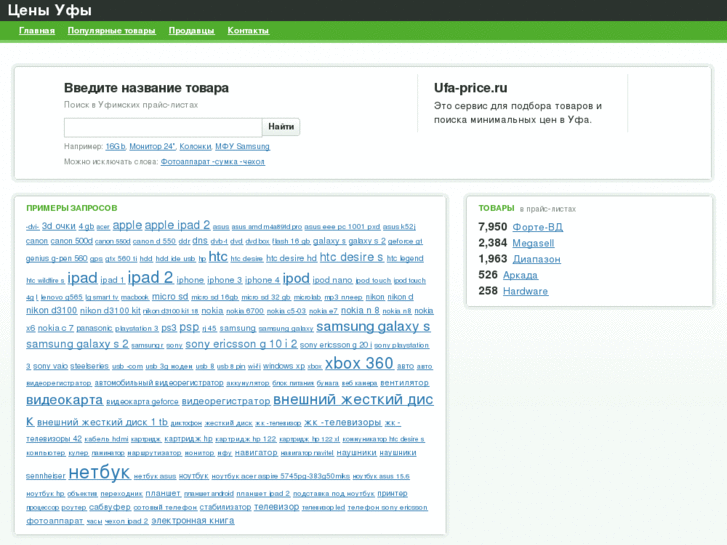Select the steelseries tag
This screenshot has width=727, height=545.
(x=89, y=366)
